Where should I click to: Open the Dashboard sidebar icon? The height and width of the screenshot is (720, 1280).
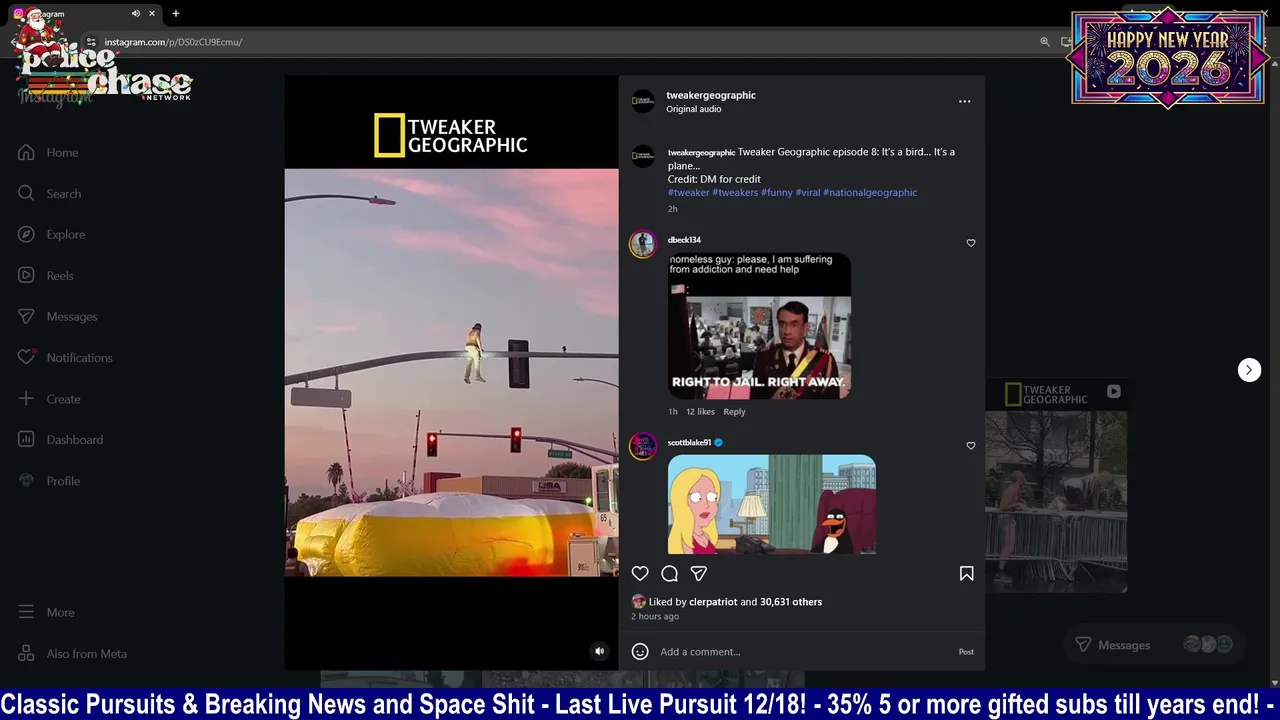point(26,439)
